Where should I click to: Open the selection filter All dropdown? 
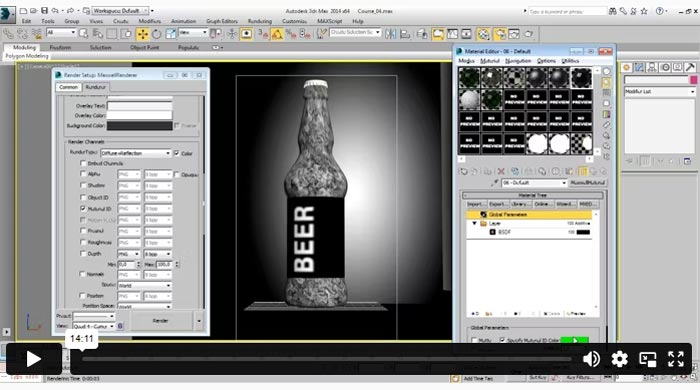point(61,33)
